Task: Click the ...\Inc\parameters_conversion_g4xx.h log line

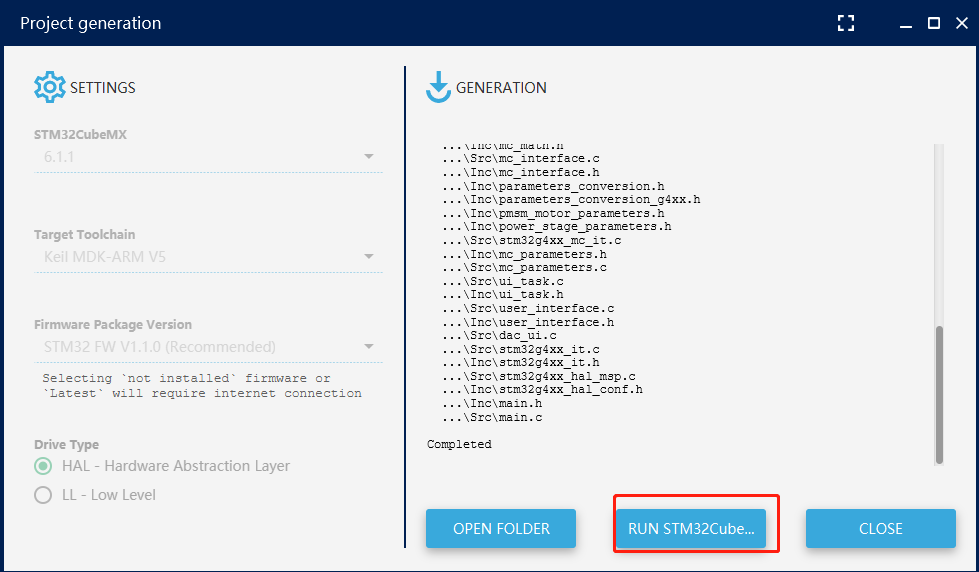Action: [x=571, y=199]
